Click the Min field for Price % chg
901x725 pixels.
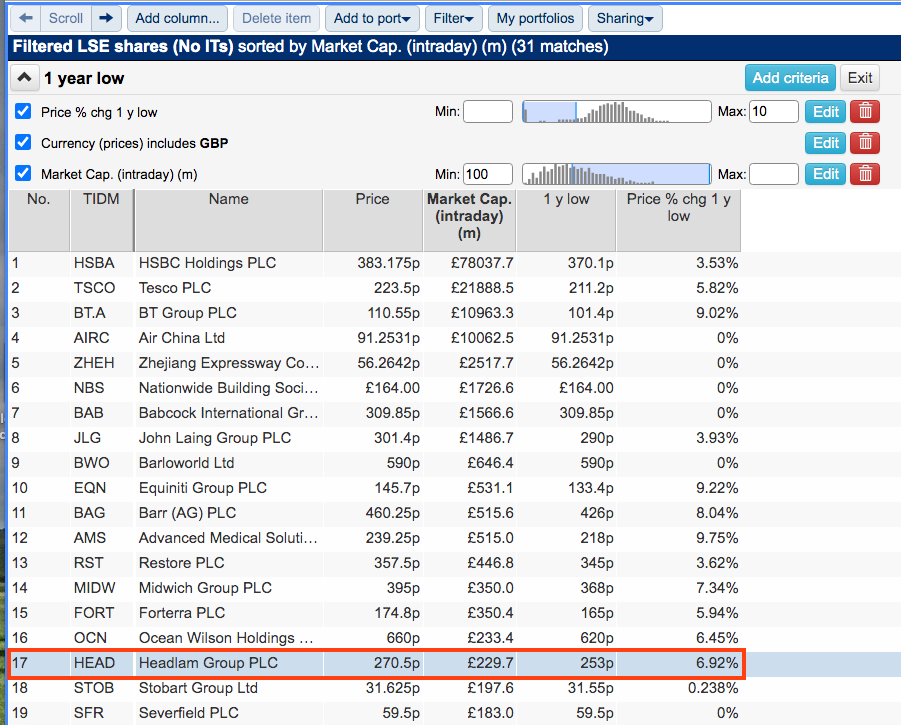pos(488,111)
